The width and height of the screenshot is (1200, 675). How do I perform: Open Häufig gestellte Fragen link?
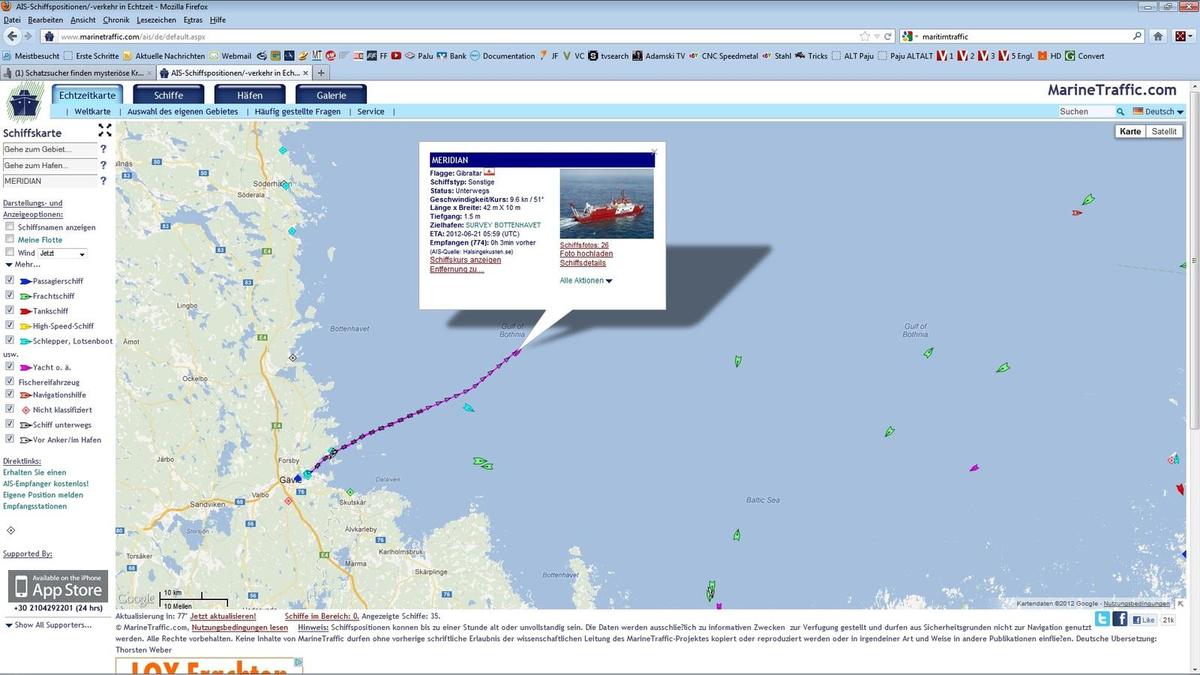(x=298, y=112)
